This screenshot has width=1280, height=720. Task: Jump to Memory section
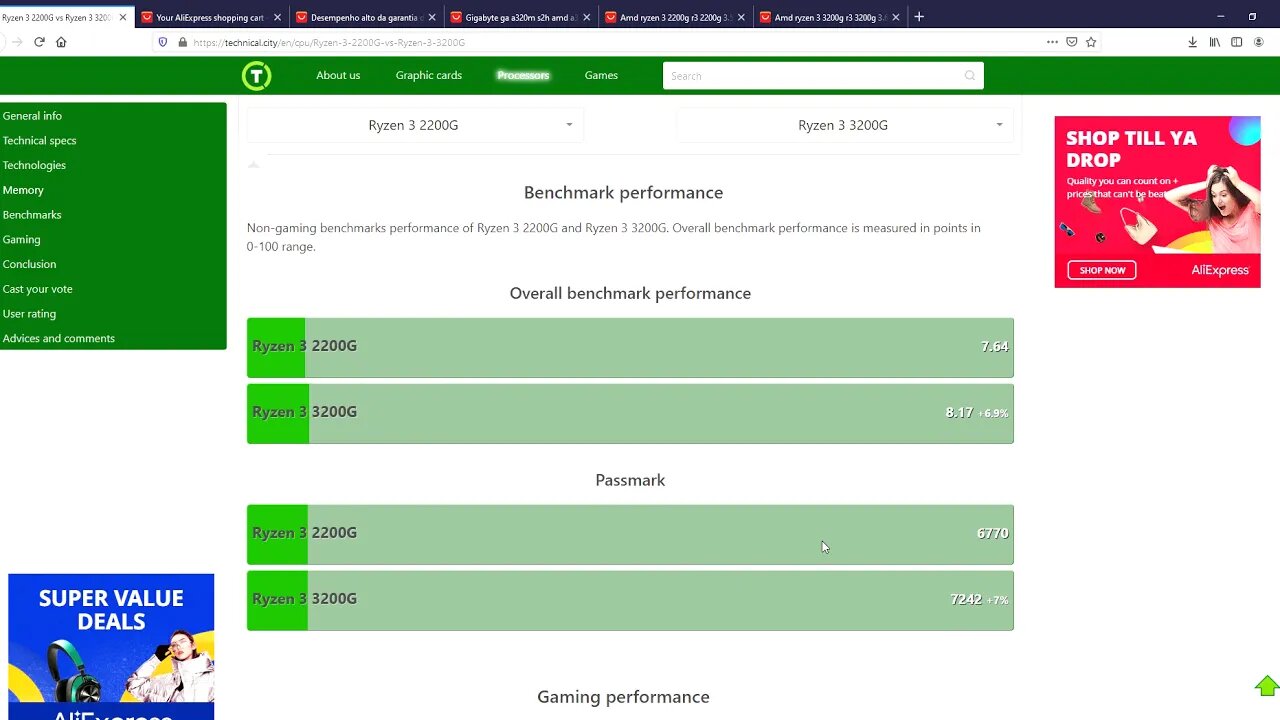[x=23, y=190]
